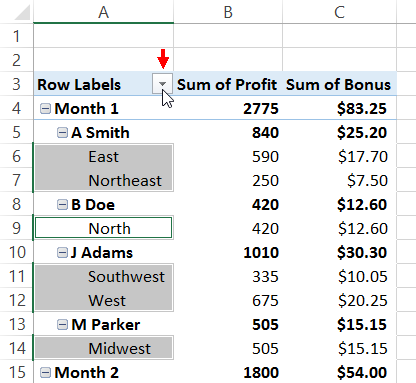Select the Month 2 label cell

(x=104, y=372)
